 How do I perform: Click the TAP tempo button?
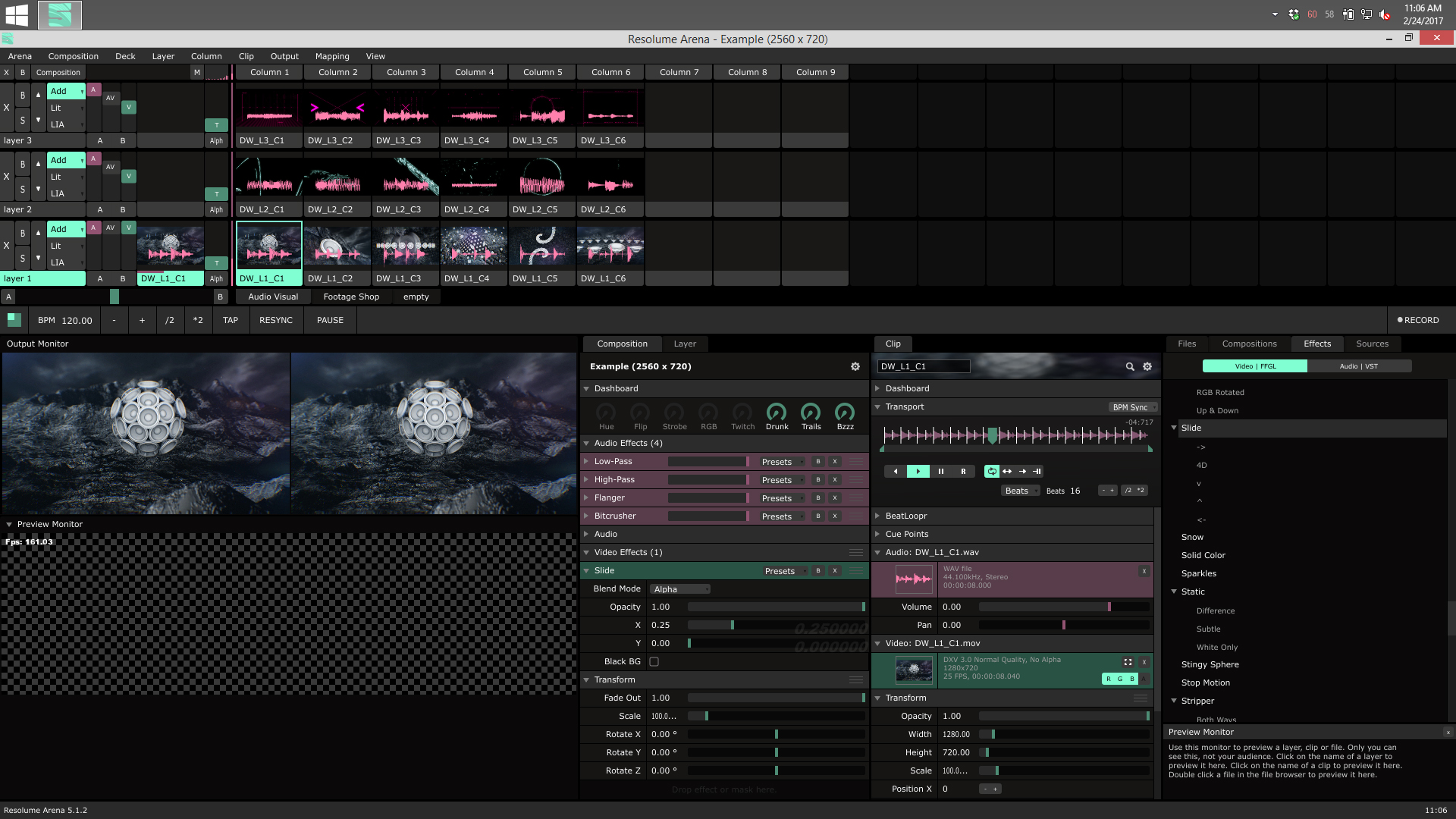point(231,320)
